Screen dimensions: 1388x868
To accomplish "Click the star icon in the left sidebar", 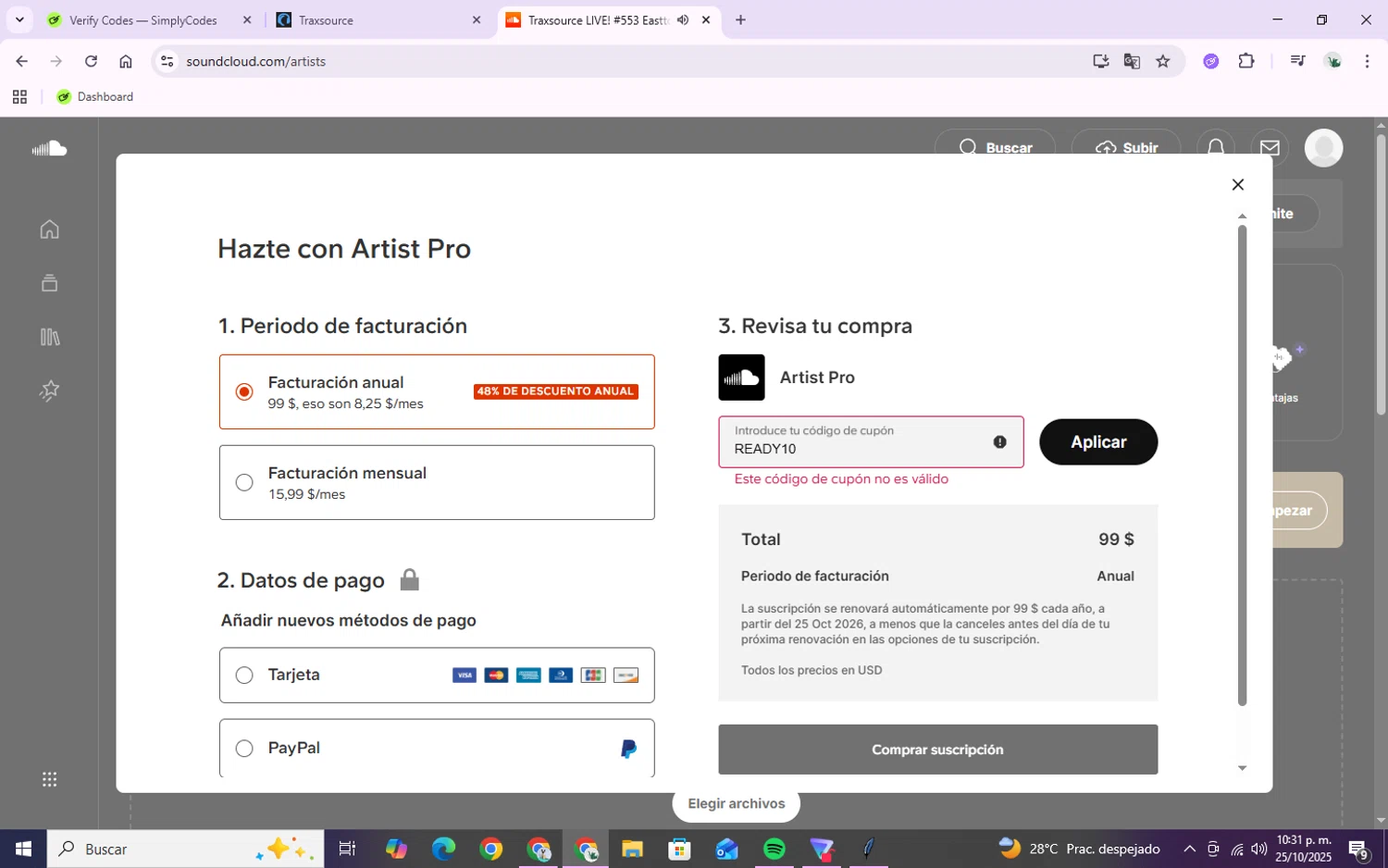I will [50, 391].
